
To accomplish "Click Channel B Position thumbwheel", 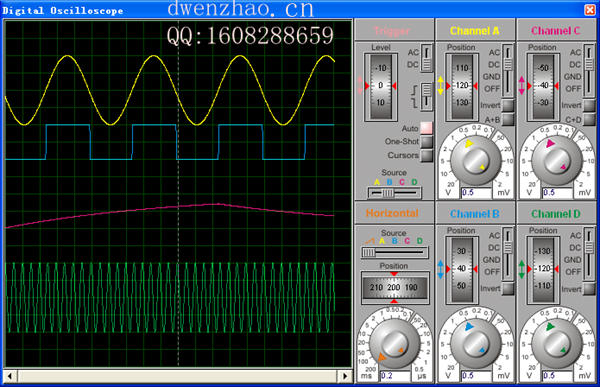I will (x=462, y=269).
